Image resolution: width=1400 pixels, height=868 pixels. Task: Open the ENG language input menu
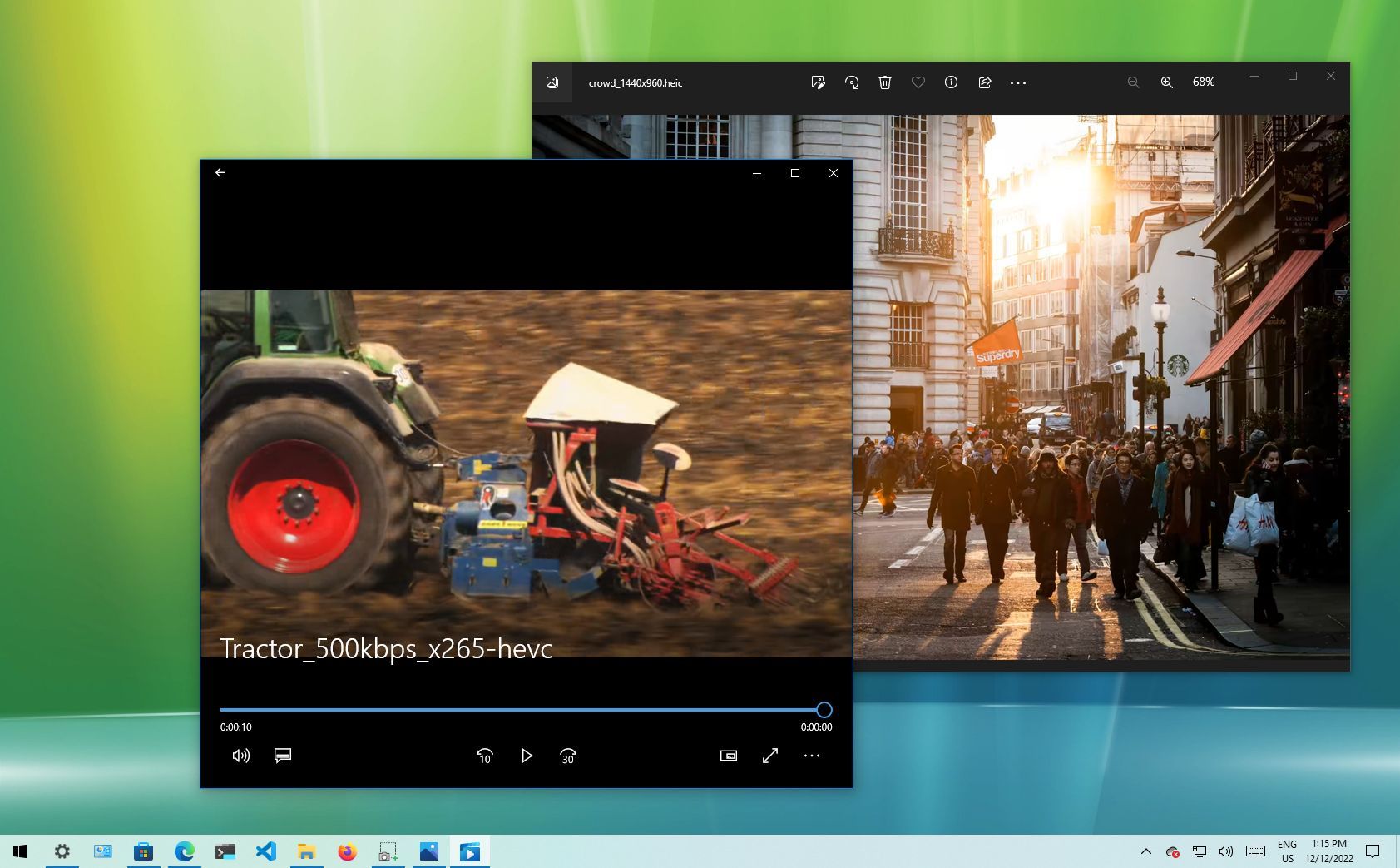click(x=1288, y=851)
